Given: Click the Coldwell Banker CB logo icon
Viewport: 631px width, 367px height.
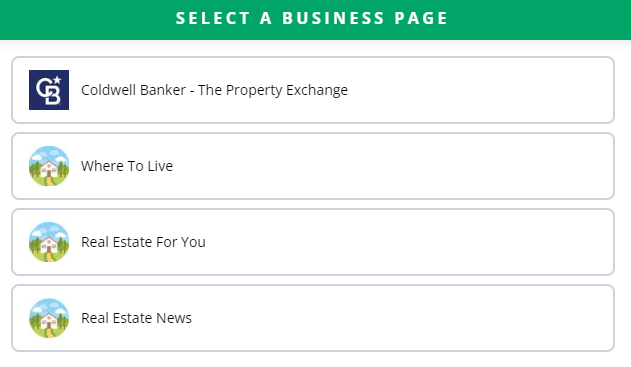Looking at the screenshot, I should (49, 90).
